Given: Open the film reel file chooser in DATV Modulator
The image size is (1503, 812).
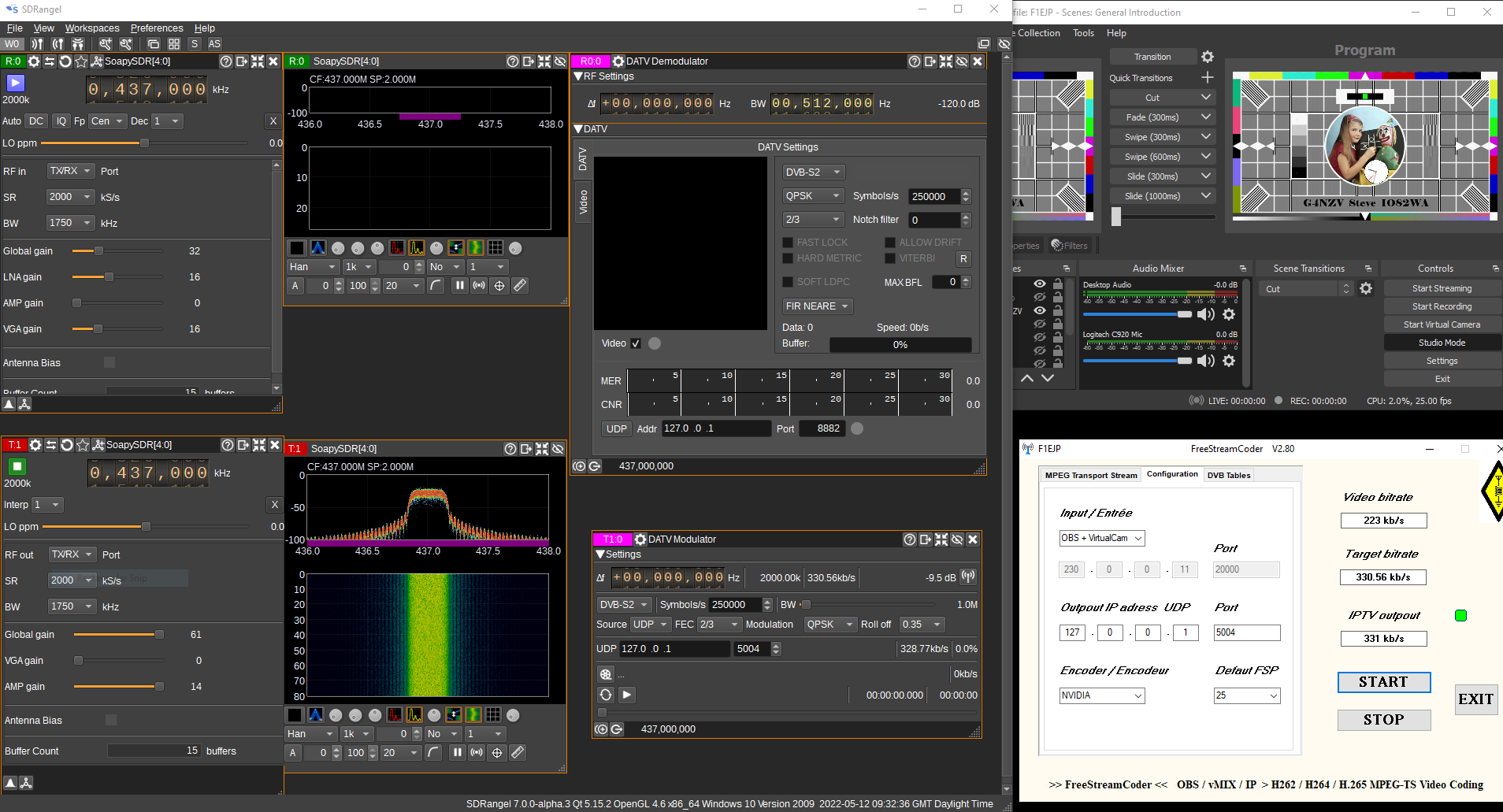Looking at the screenshot, I should pos(605,674).
